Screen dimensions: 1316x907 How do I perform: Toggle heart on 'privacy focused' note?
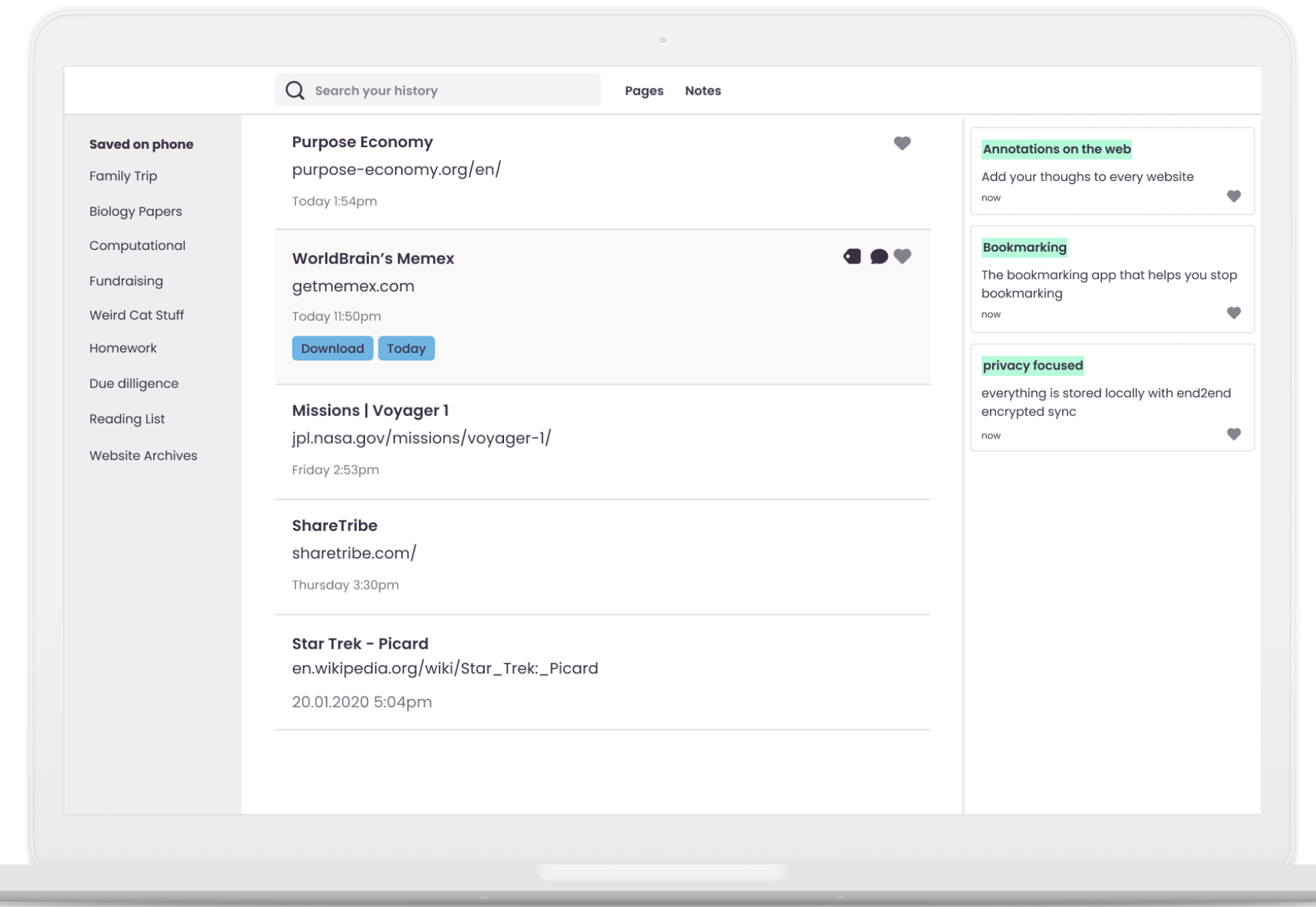pos(1233,435)
